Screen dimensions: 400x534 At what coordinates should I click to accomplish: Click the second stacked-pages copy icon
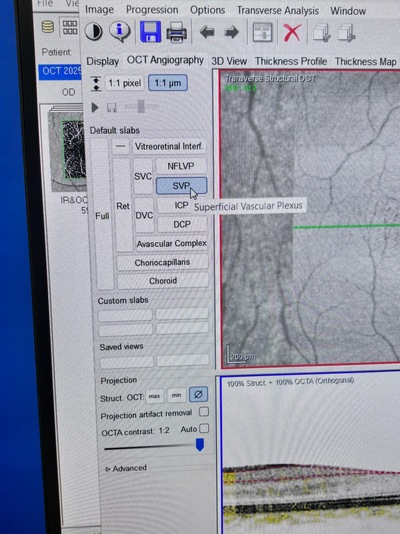[346, 33]
